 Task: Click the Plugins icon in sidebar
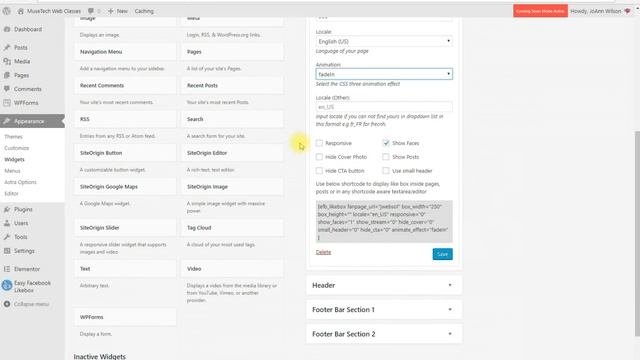7,209
